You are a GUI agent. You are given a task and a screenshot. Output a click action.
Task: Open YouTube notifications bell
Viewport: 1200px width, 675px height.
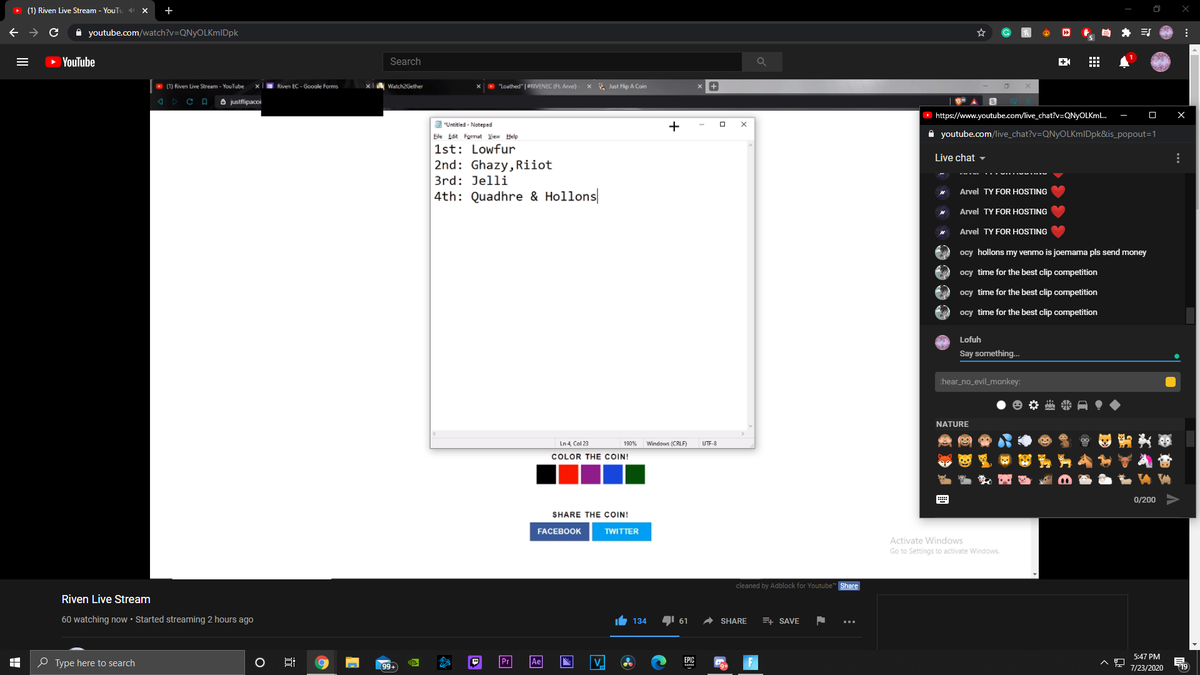[1124, 62]
